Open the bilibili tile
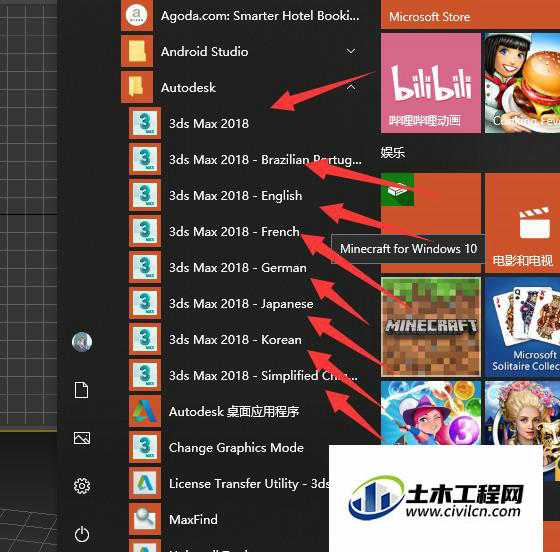This screenshot has width=560, height=552. (431, 83)
